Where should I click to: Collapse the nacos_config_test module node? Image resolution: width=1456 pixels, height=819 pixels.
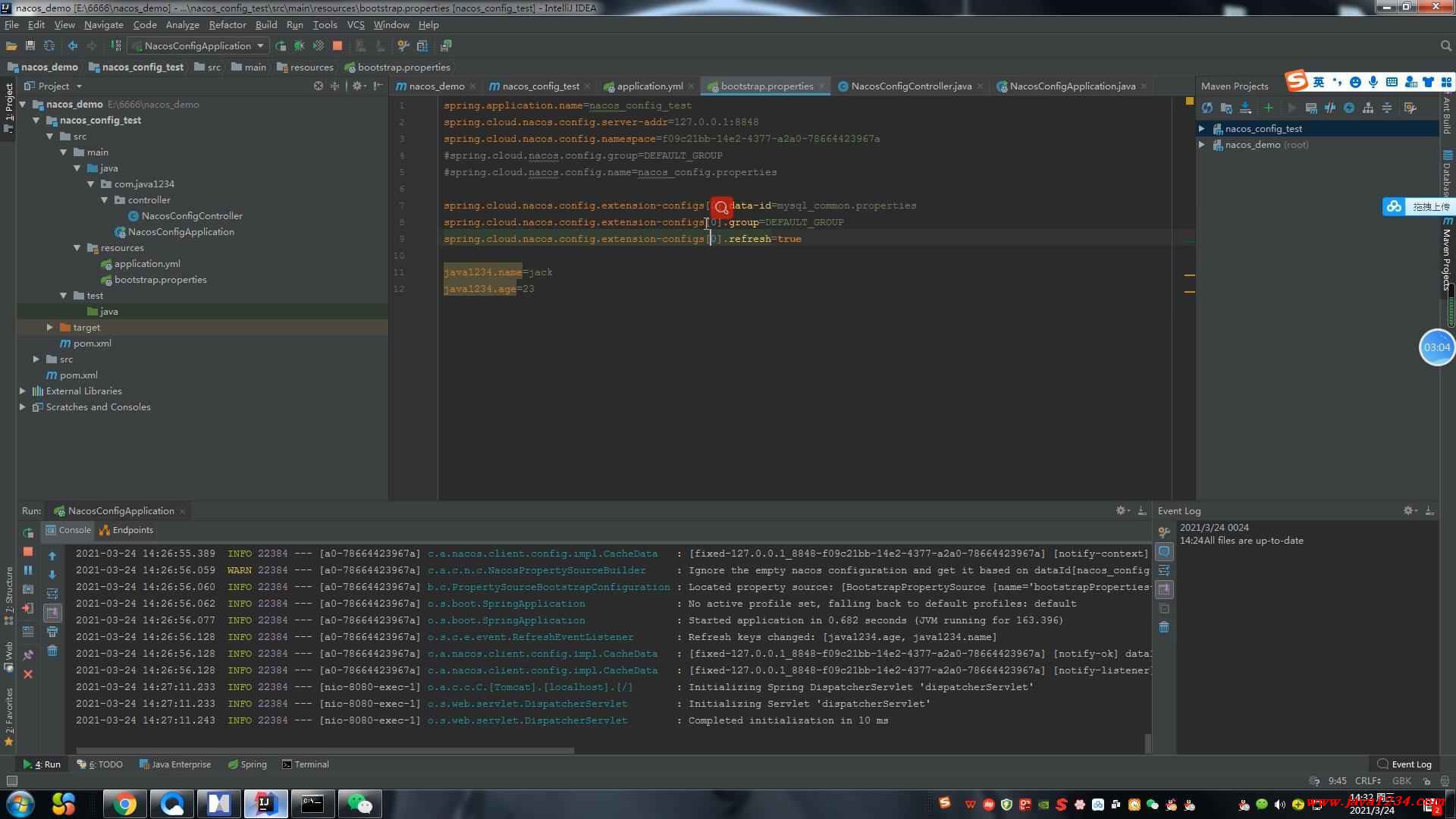tap(36, 121)
